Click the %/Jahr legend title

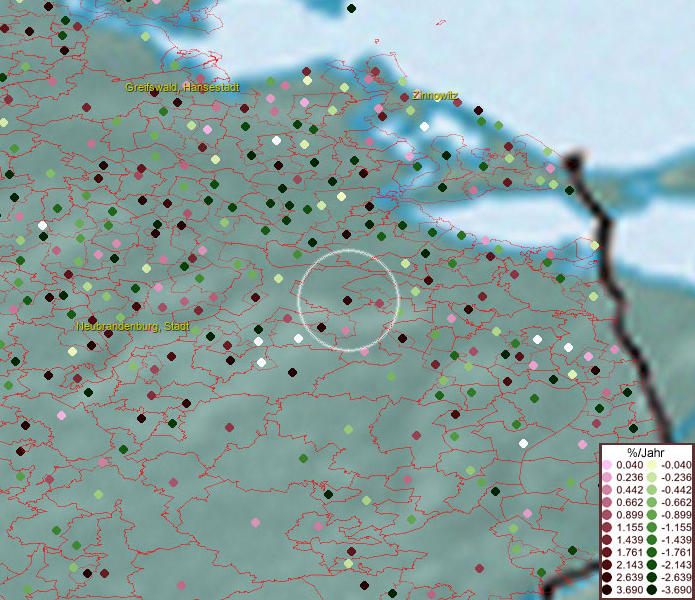[646, 452]
